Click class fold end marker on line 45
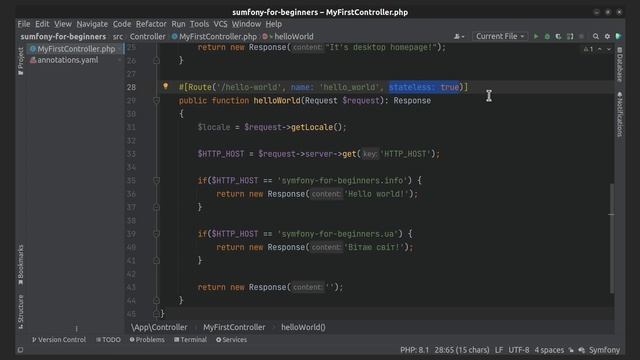Viewport: 640px width, 360px height. tap(156, 313)
